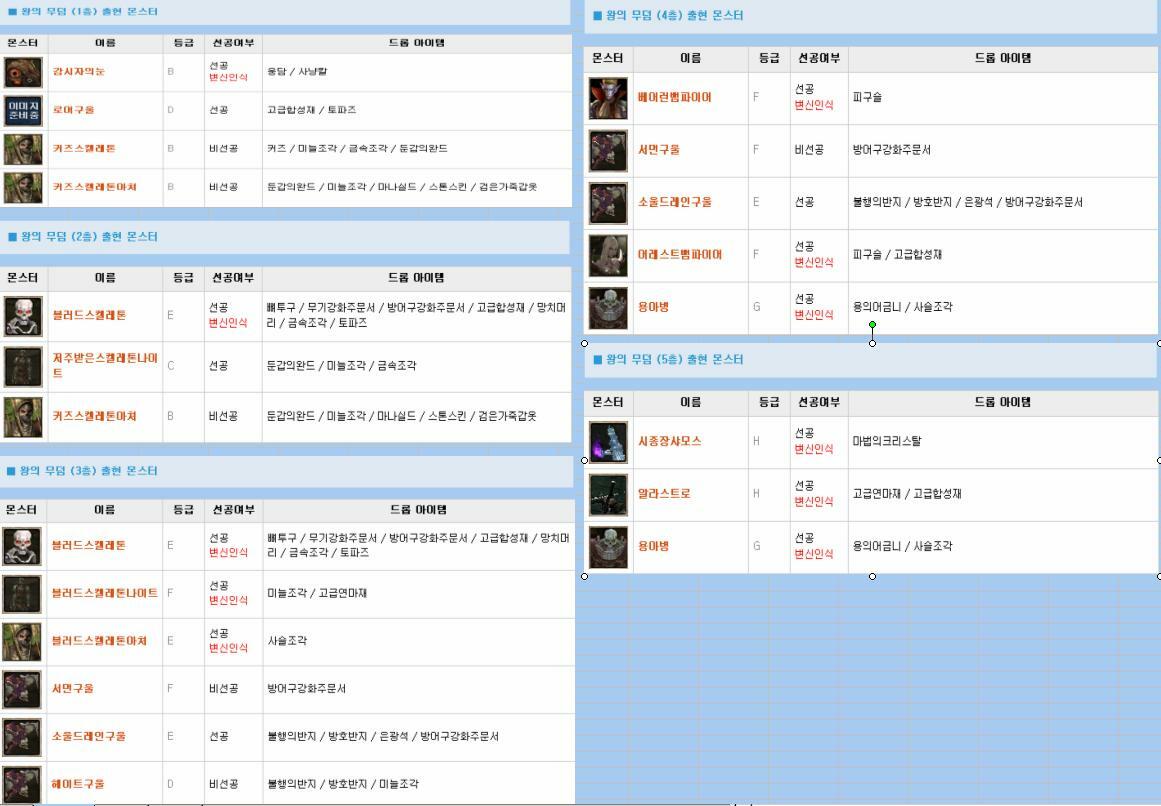Select the 아레스트뱀파이어 monster portrait

pos(608,255)
